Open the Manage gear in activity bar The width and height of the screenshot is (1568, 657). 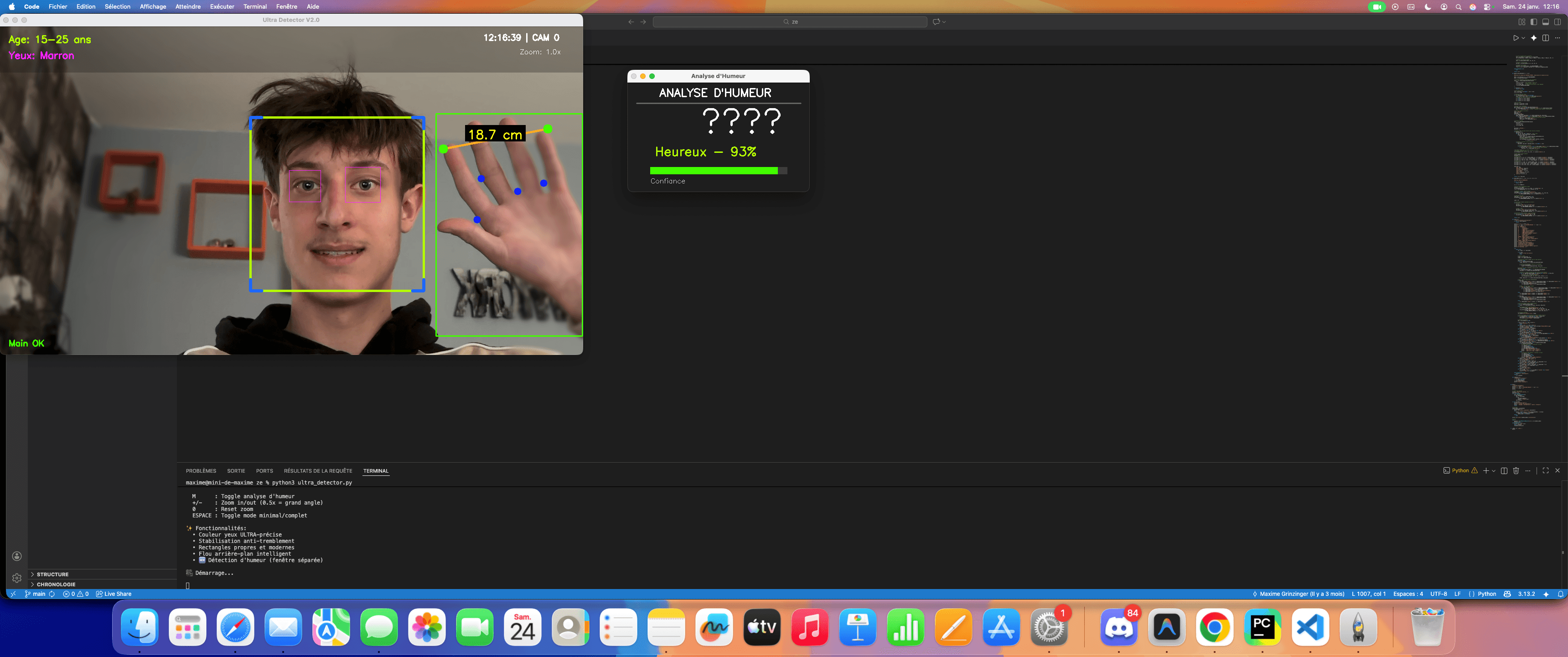point(17,578)
